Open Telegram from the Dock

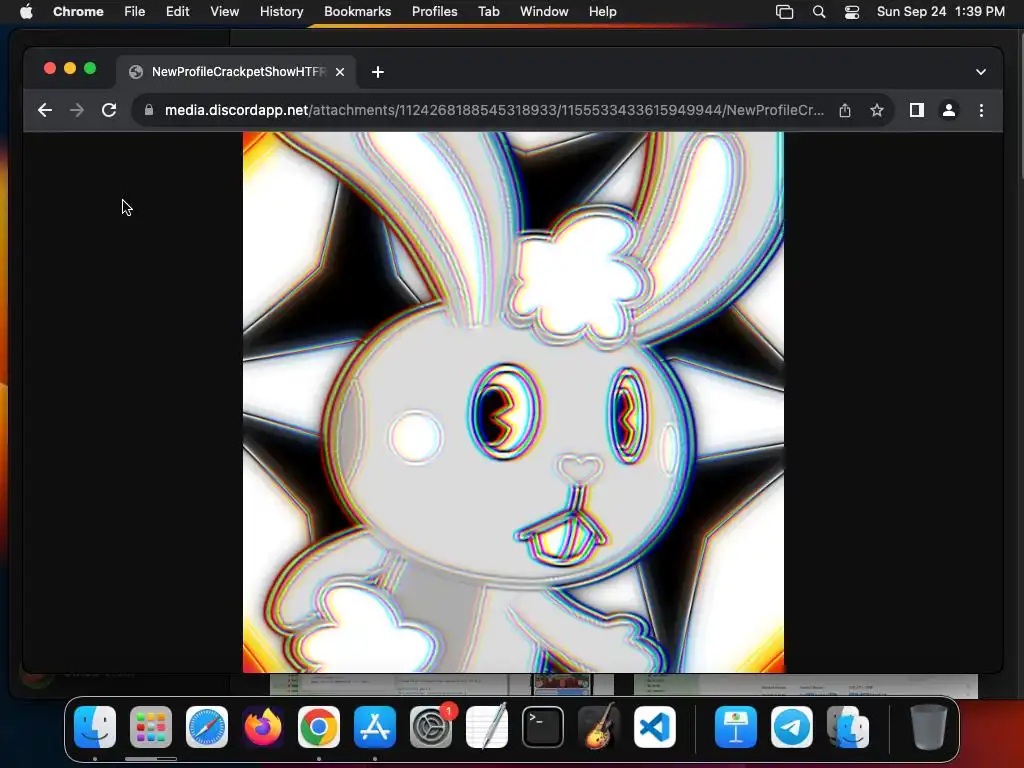(x=792, y=727)
